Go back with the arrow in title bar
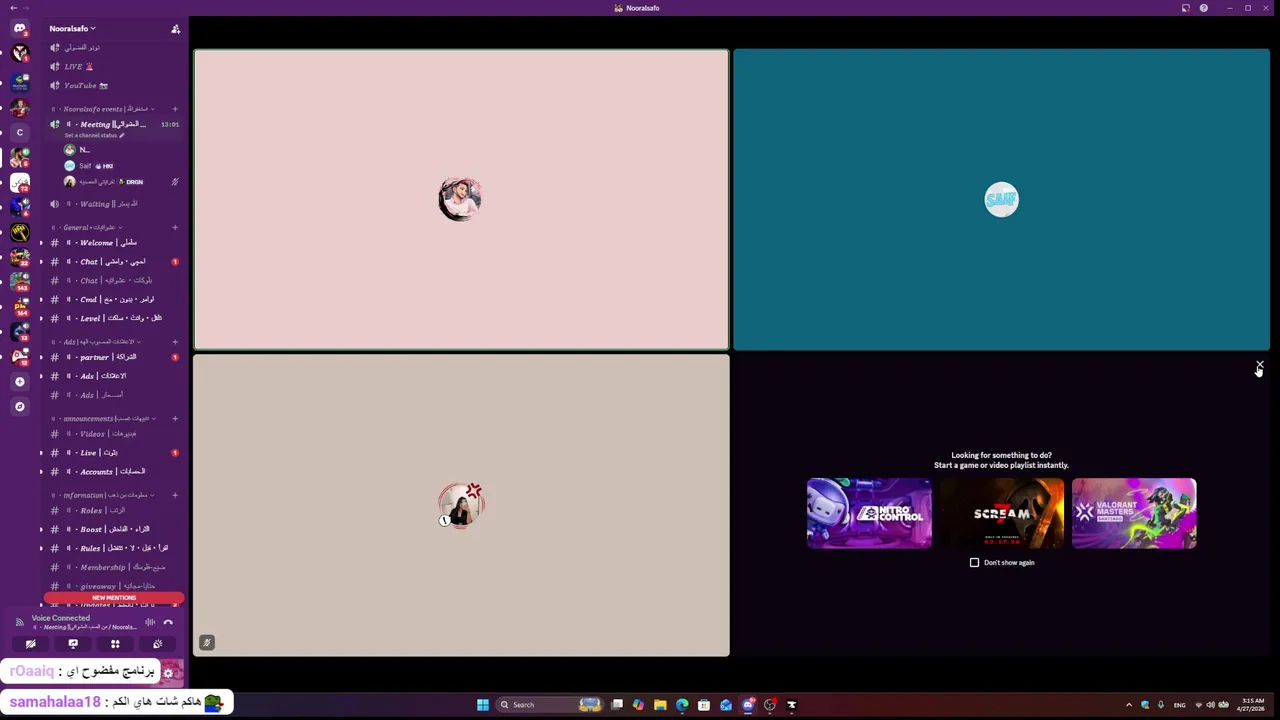Image resolution: width=1280 pixels, height=720 pixels. (x=13, y=8)
